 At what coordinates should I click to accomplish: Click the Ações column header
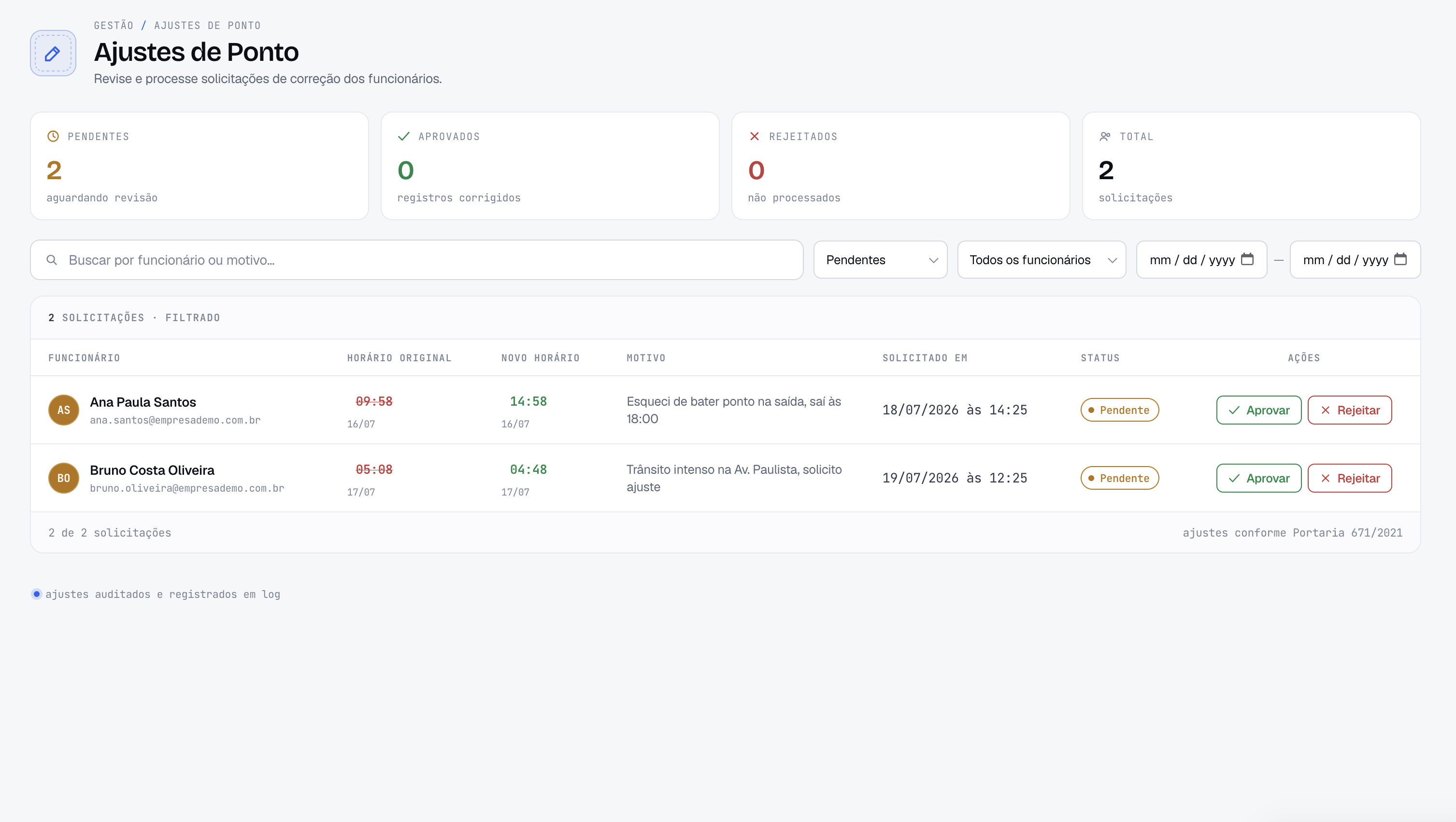tap(1304, 357)
